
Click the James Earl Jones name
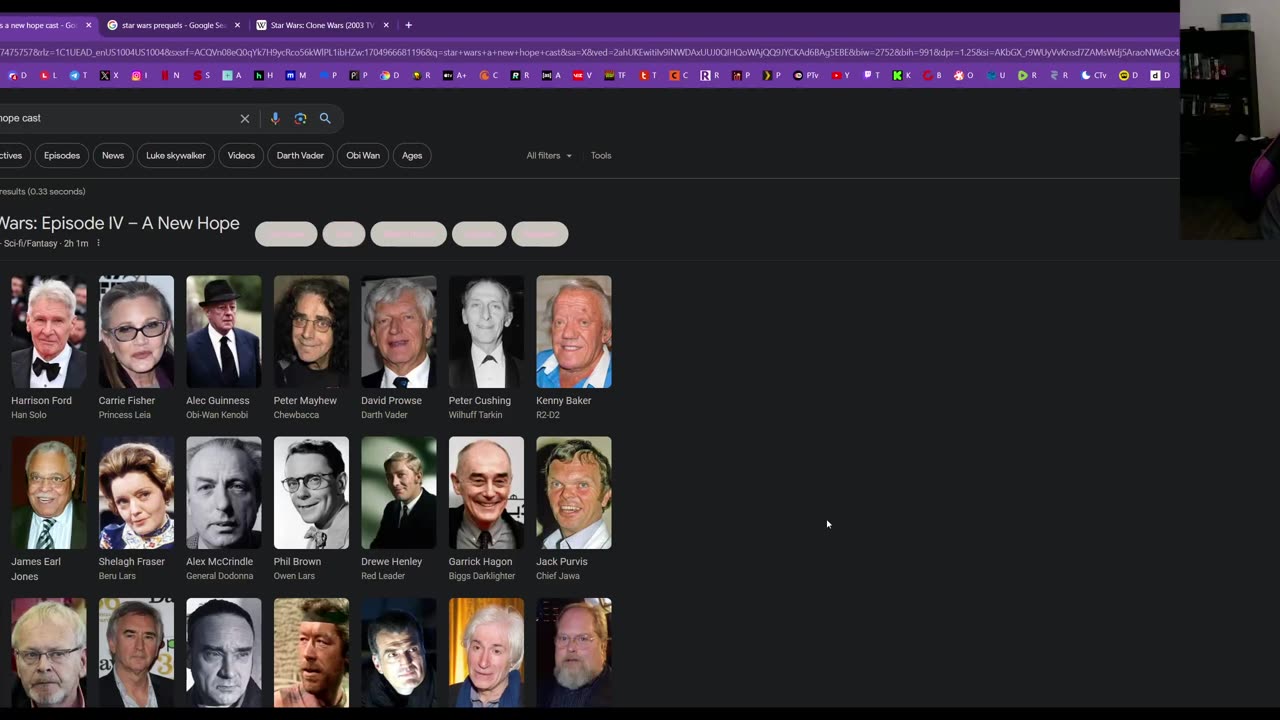click(x=36, y=569)
